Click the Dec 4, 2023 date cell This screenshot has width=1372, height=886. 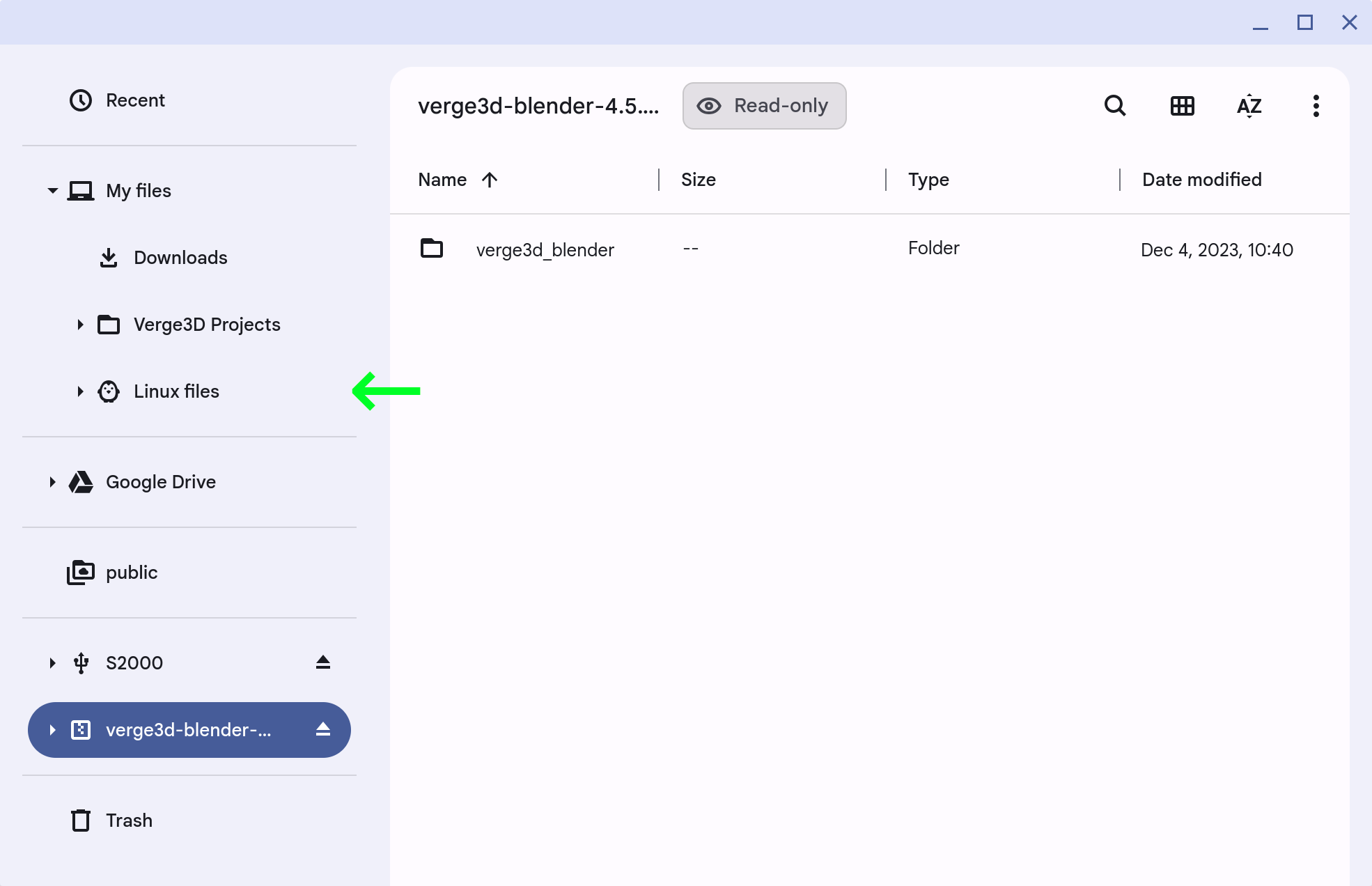(1217, 249)
